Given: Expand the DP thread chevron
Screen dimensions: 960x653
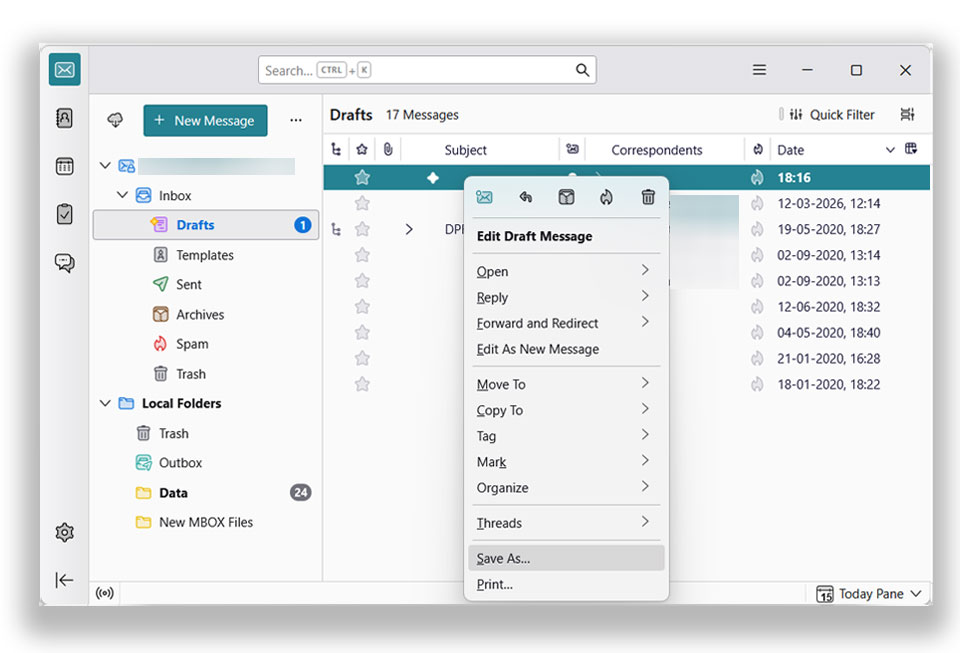Looking at the screenshot, I should pyautogui.click(x=409, y=229).
